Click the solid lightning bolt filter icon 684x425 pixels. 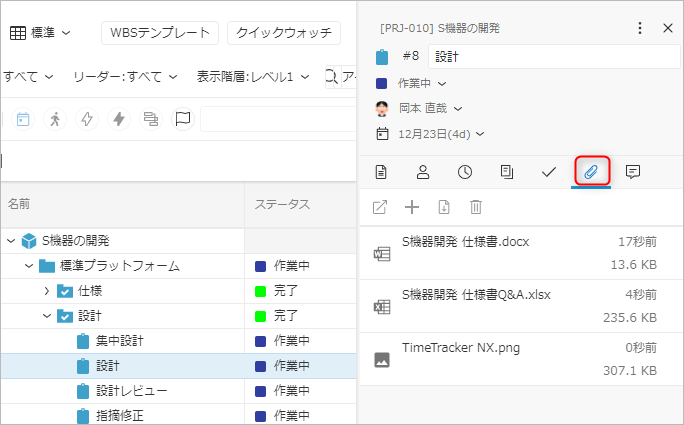click(119, 119)
